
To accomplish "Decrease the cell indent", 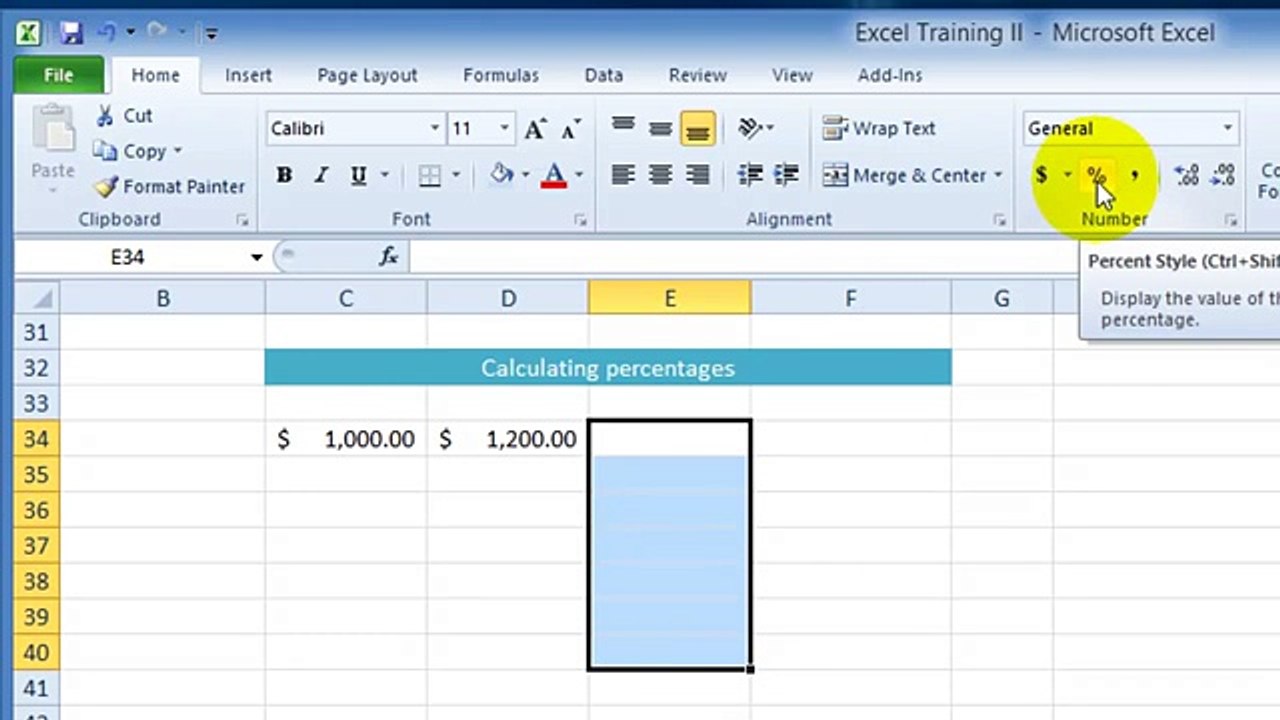I will (750, 176).
